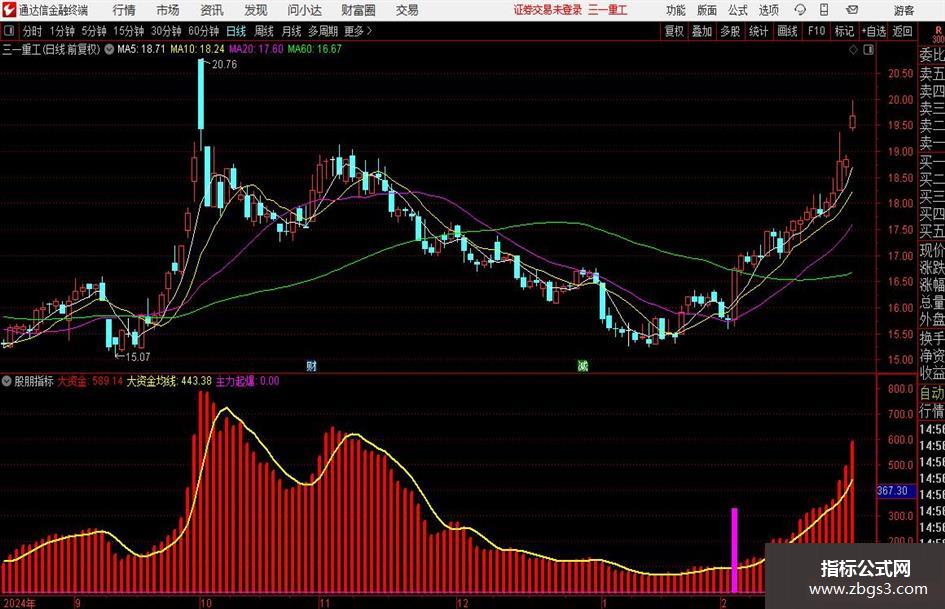
Task: Open the 公式 menu
Action: 737,10
